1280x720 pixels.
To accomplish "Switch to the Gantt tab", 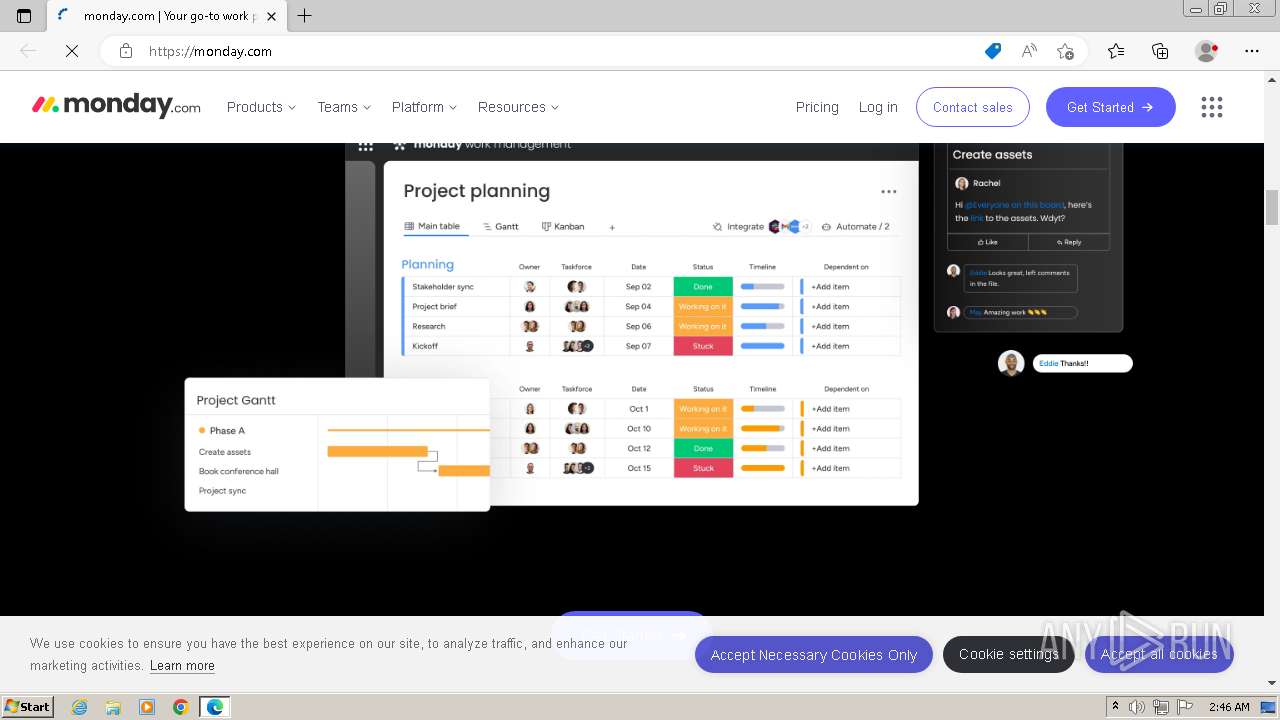I will point(501,227).
